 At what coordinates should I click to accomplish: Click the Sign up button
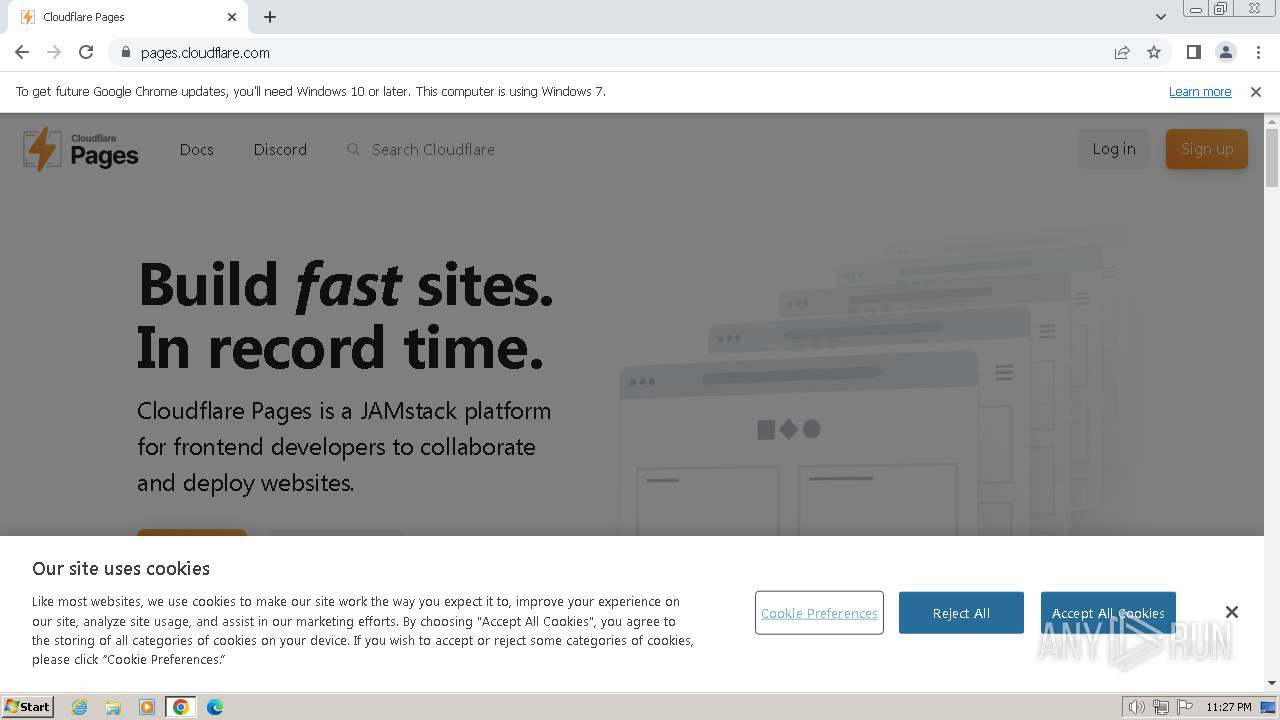point(1207,149)
